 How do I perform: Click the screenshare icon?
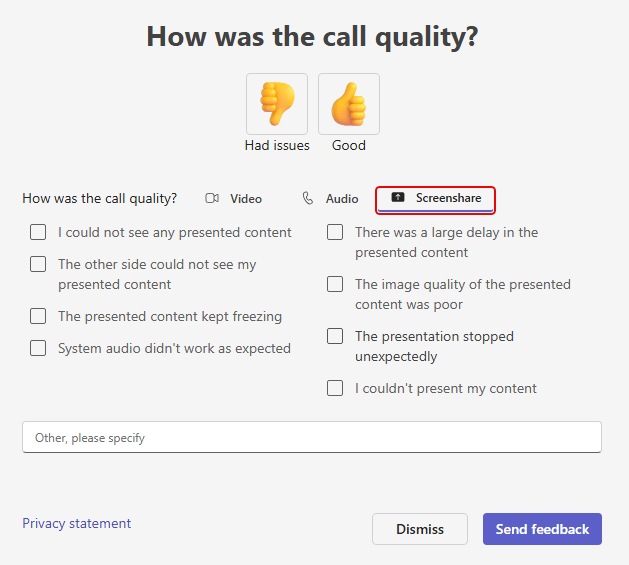[398, 198]
